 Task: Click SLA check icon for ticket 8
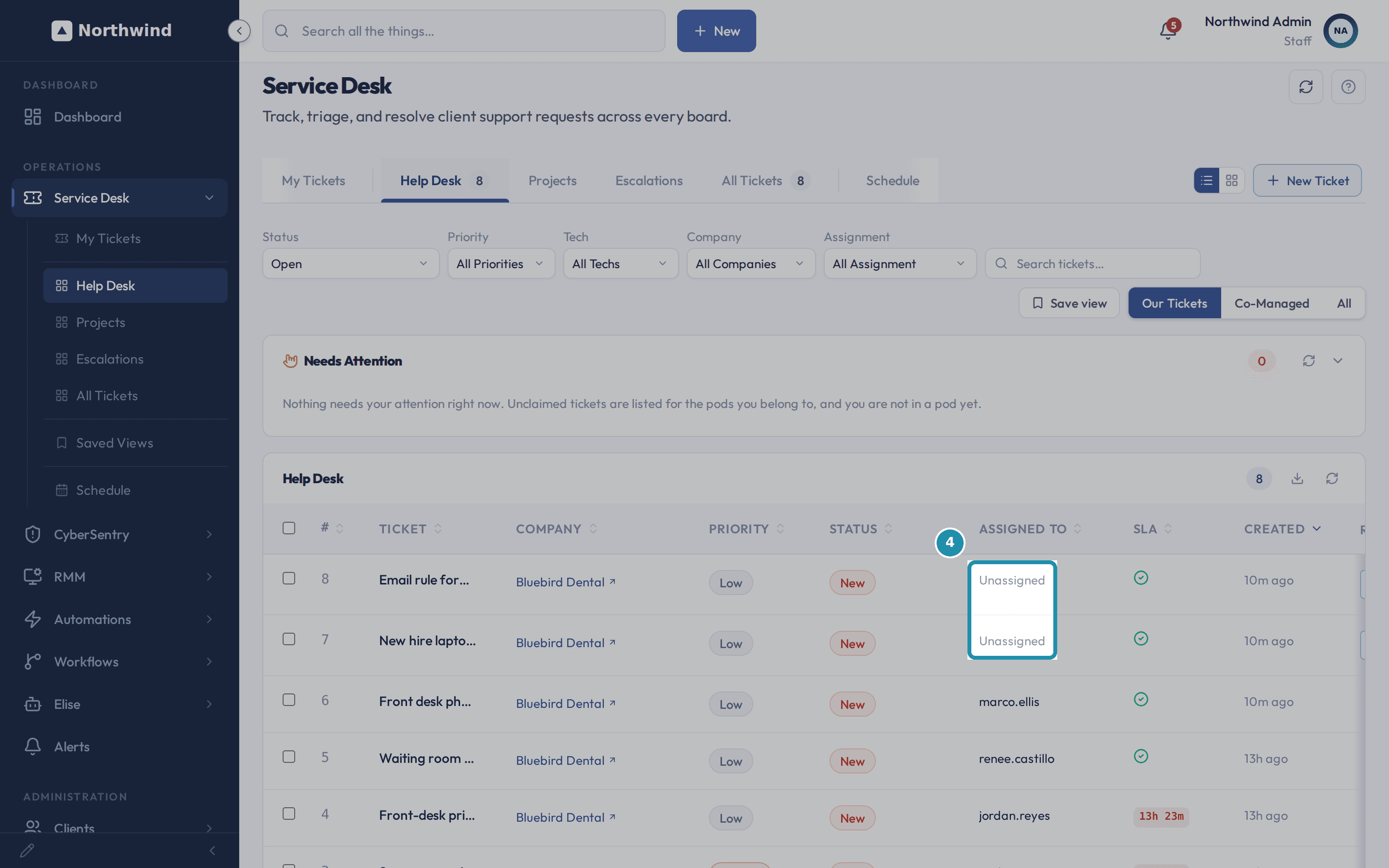pyautogui.click(x=1141, y=578)
